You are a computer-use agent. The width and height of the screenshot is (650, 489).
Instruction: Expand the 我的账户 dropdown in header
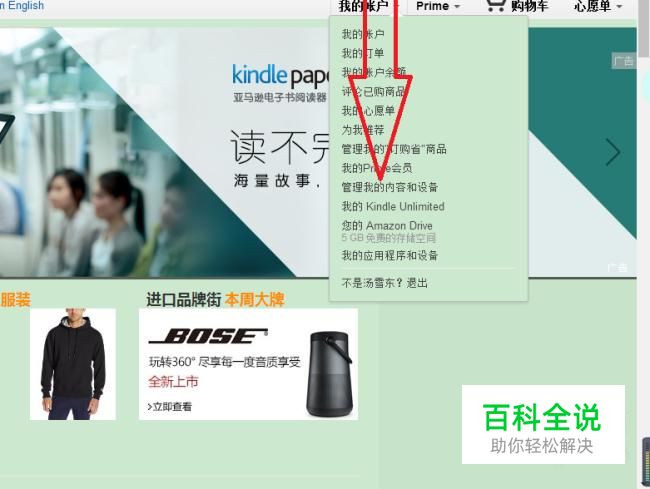[x=369, y=6]
